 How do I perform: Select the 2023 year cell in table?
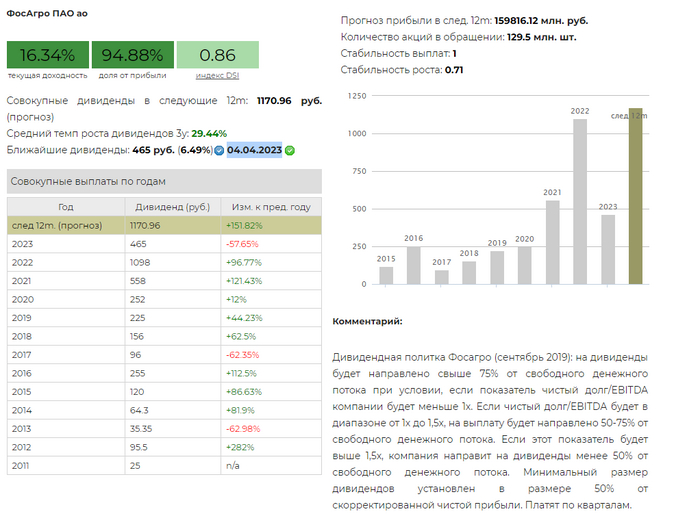pyautogui.click(x=66, y=244)
